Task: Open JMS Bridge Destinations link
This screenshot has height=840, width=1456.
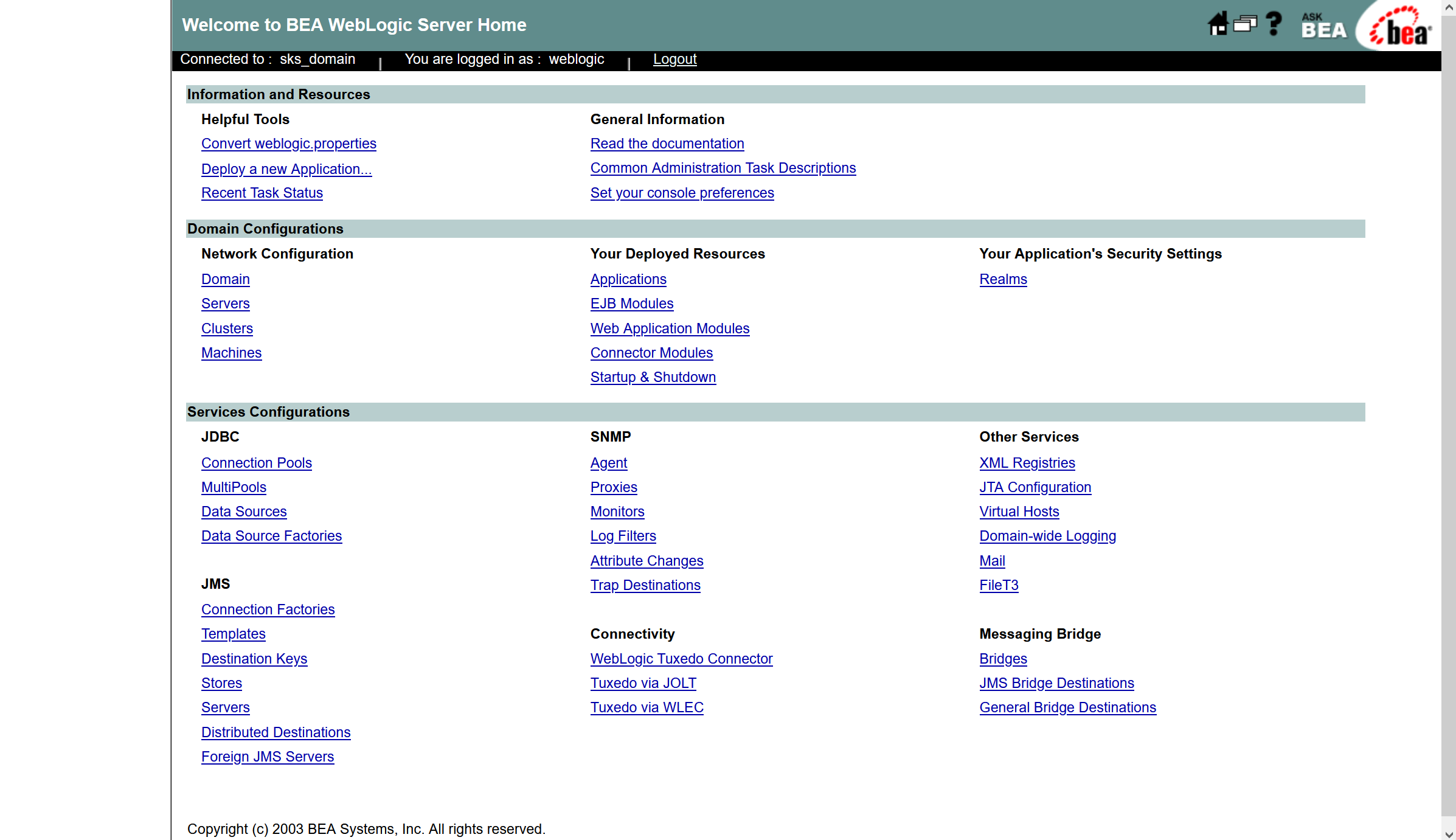Action: click(1056, 683)
